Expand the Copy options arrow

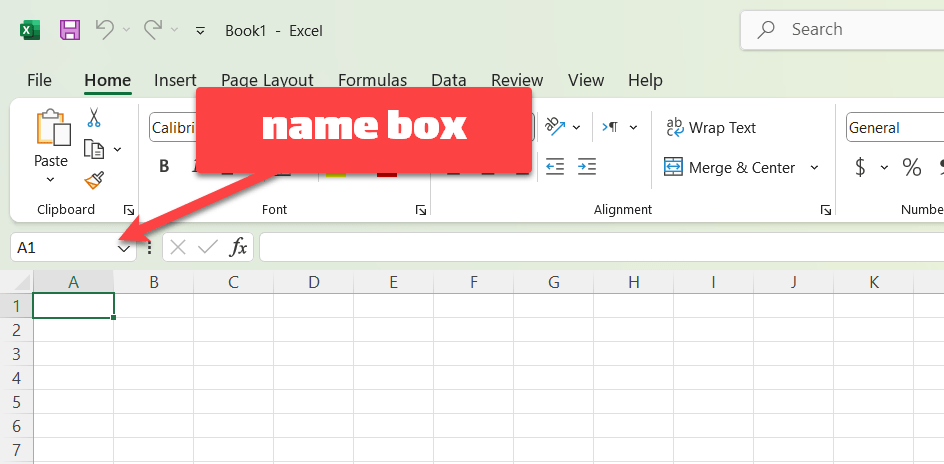(117, 149)
